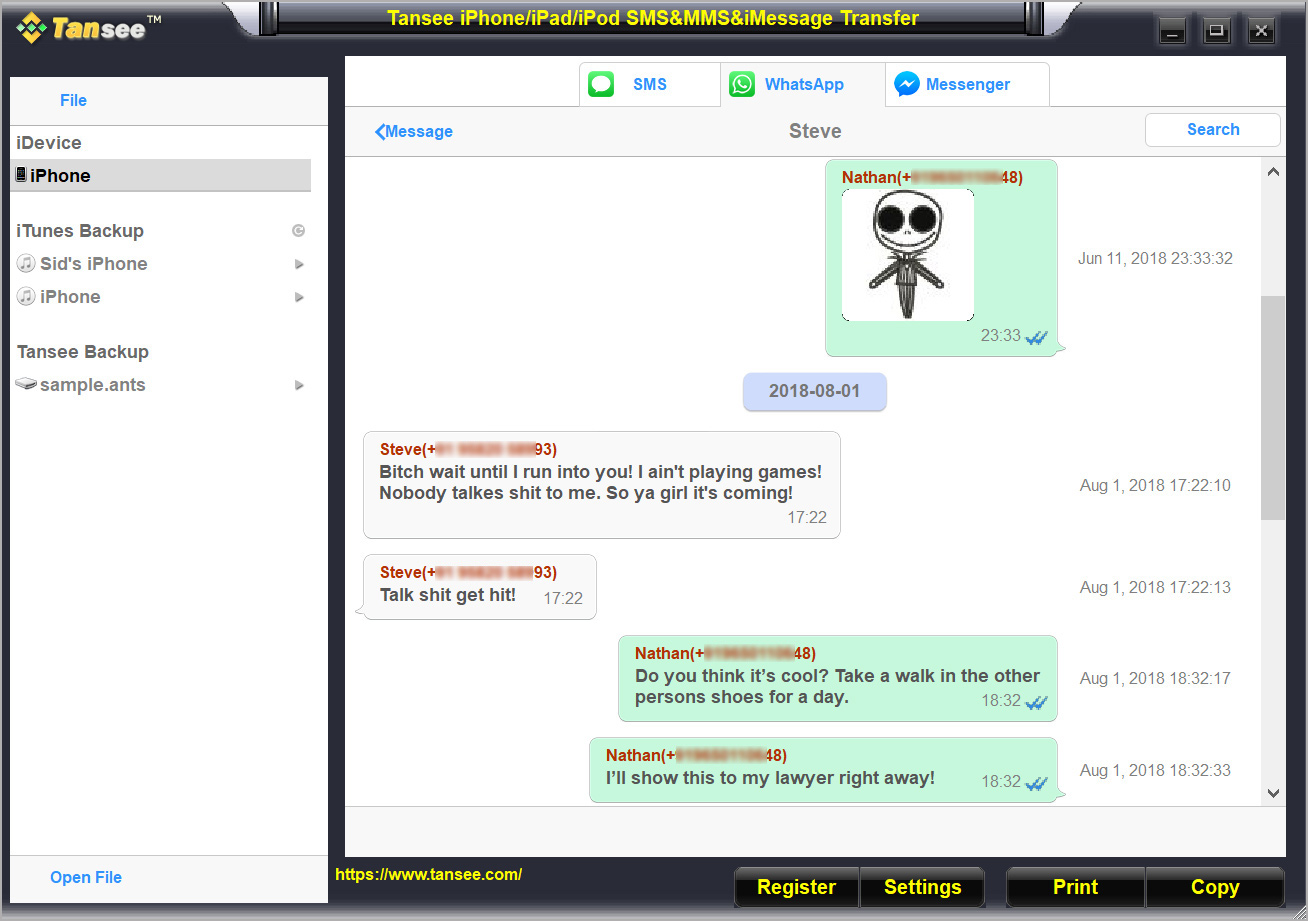Open the File menu

tap(73, 100)
